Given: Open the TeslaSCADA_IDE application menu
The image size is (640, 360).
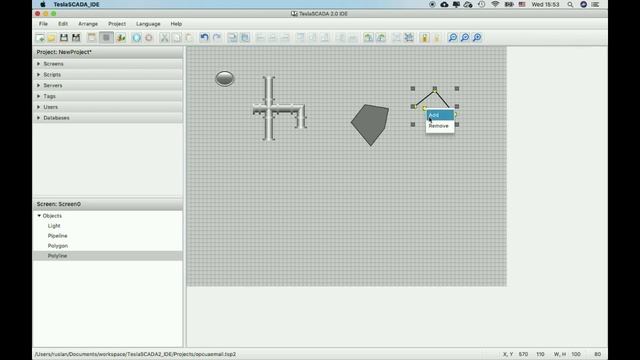Looking at the screenshot, I should pyautogui.click(x=76, y=4).
